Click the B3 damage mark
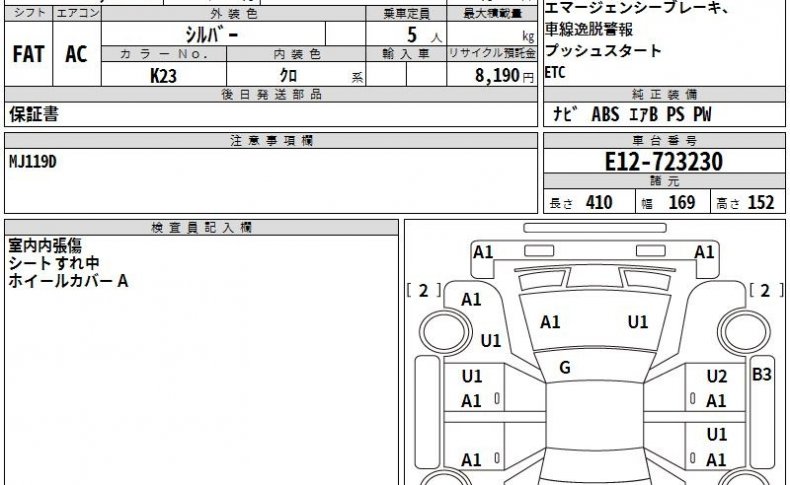Screen dimensions: 790x485 point(761,374)
